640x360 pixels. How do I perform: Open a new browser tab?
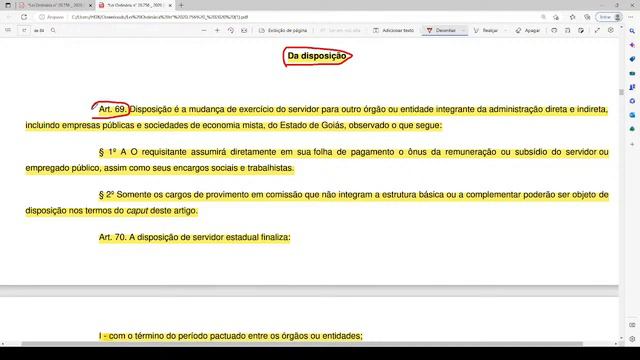181,5
